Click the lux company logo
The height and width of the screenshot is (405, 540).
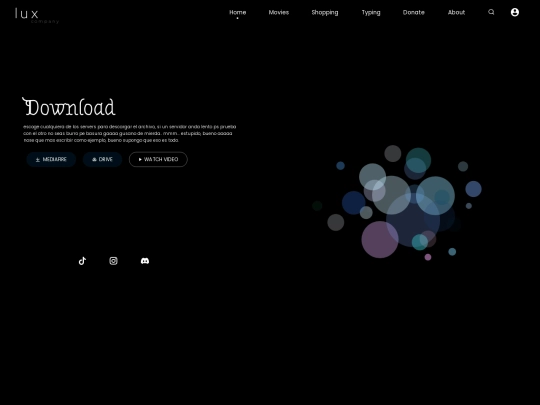37,16
